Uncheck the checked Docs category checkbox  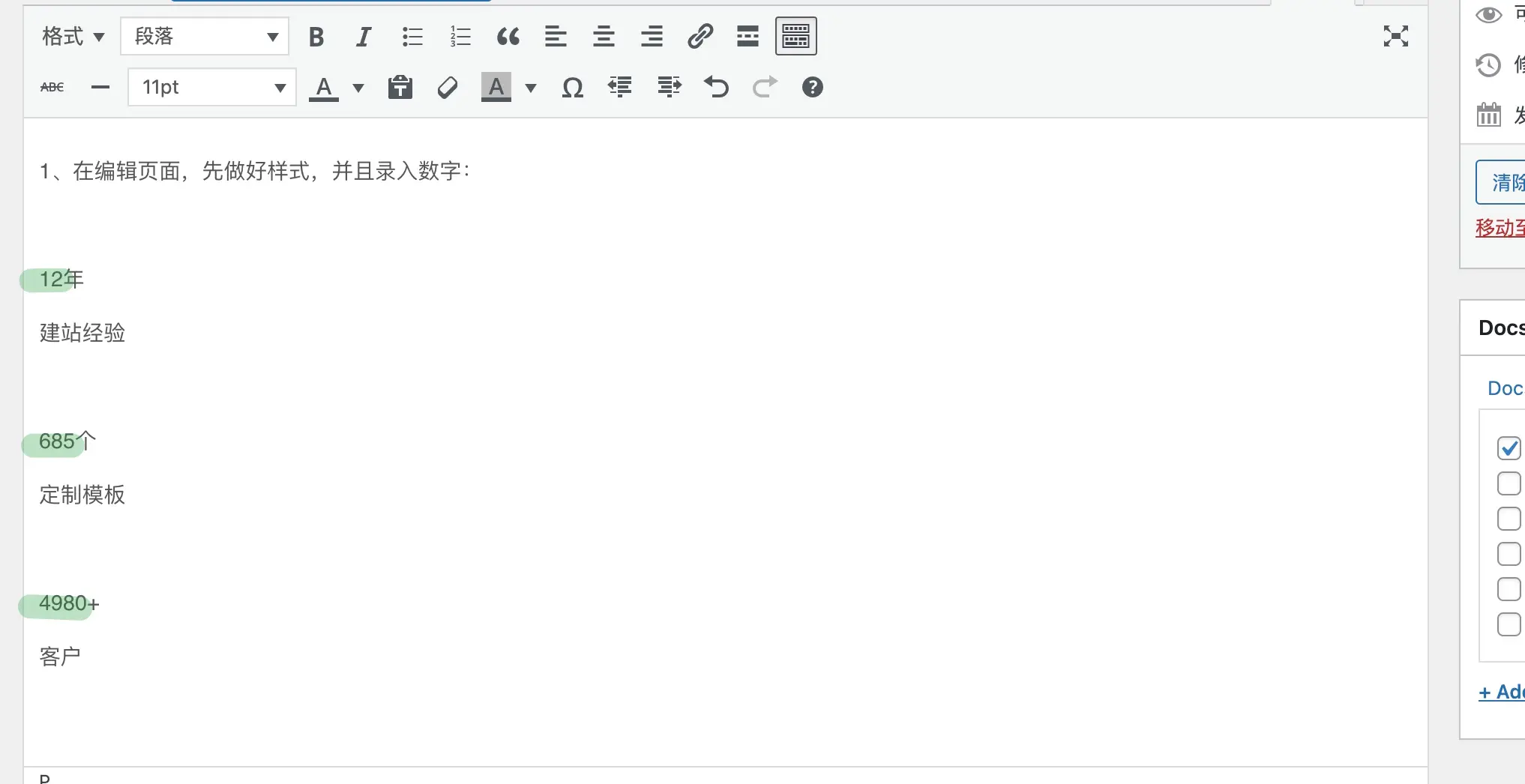[1509, 448]
